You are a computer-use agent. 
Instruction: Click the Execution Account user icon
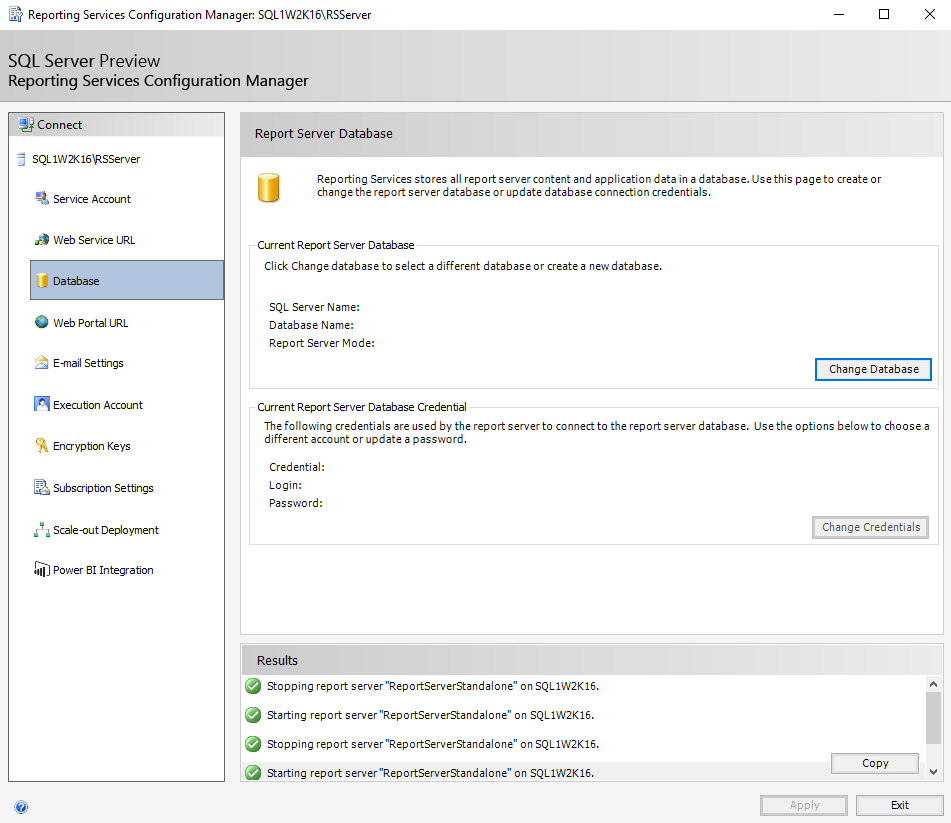(x=41, y=404)
